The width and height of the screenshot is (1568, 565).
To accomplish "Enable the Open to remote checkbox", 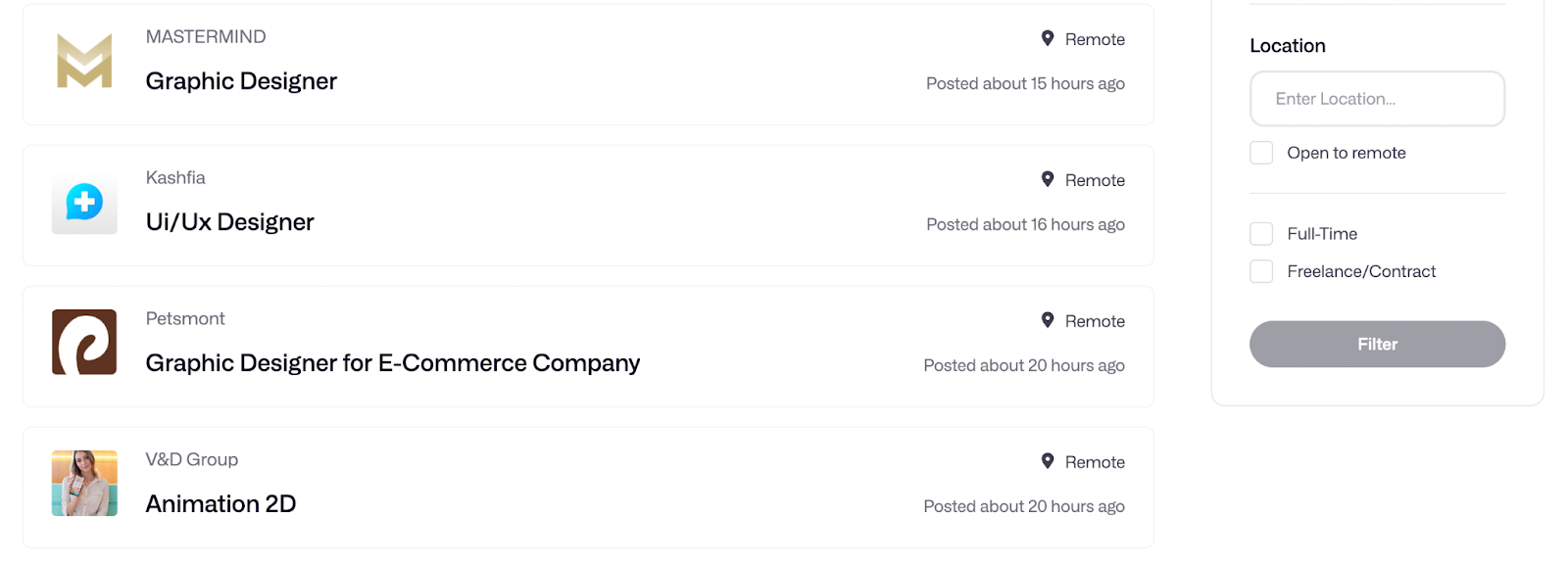I will tap(1261, 153).
